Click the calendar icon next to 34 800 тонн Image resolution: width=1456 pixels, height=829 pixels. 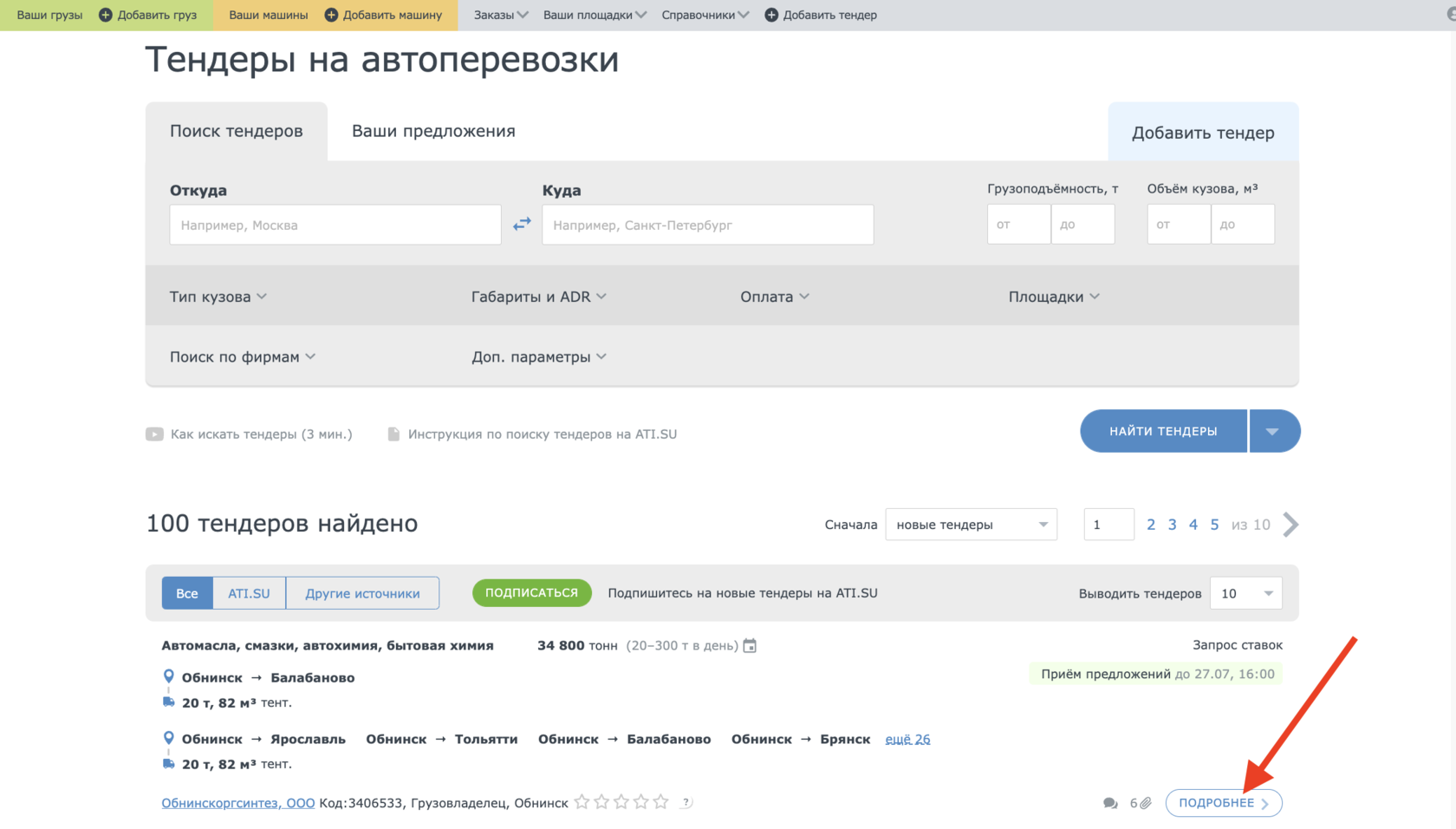pyautogui.click(x=751, y=645)
